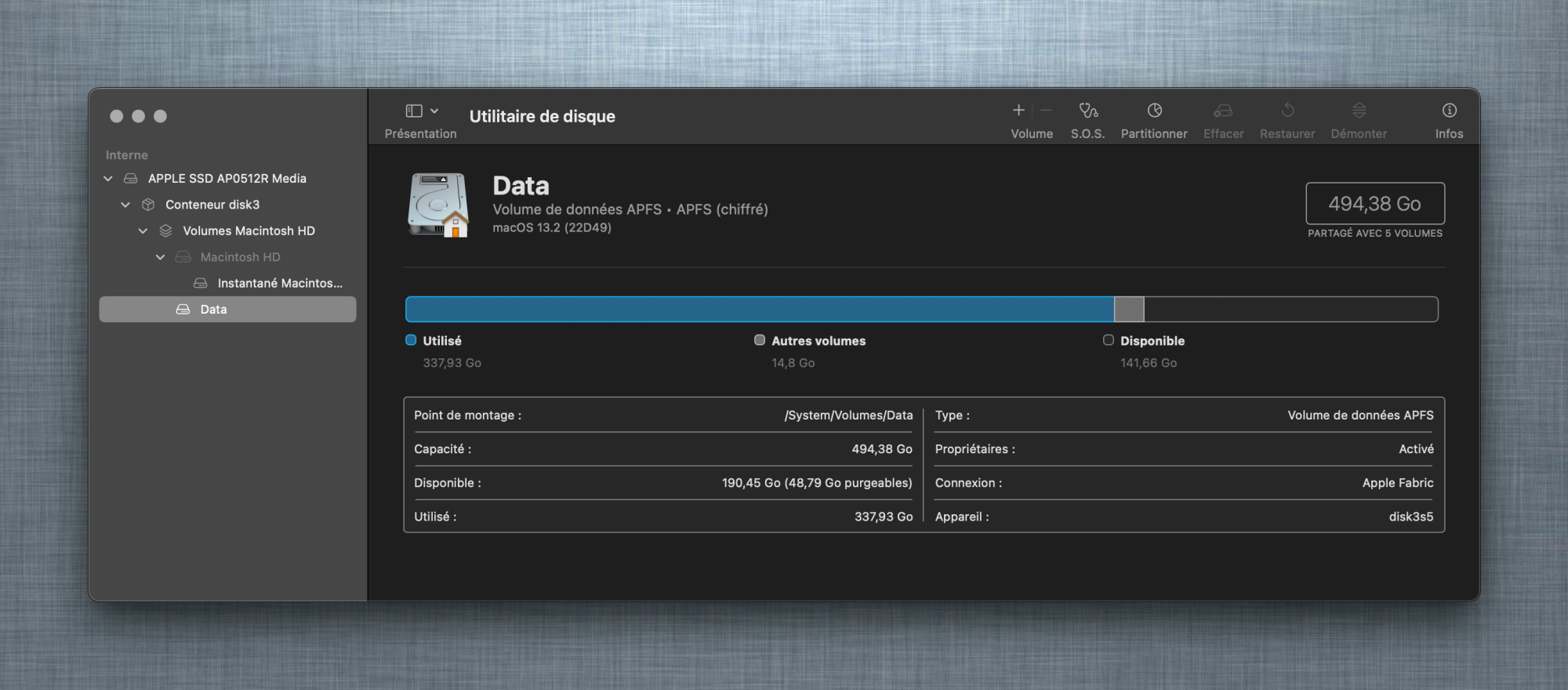1568x690 pixels.
Task: Open the Présentation sidebar view menu
Action: 421,121
